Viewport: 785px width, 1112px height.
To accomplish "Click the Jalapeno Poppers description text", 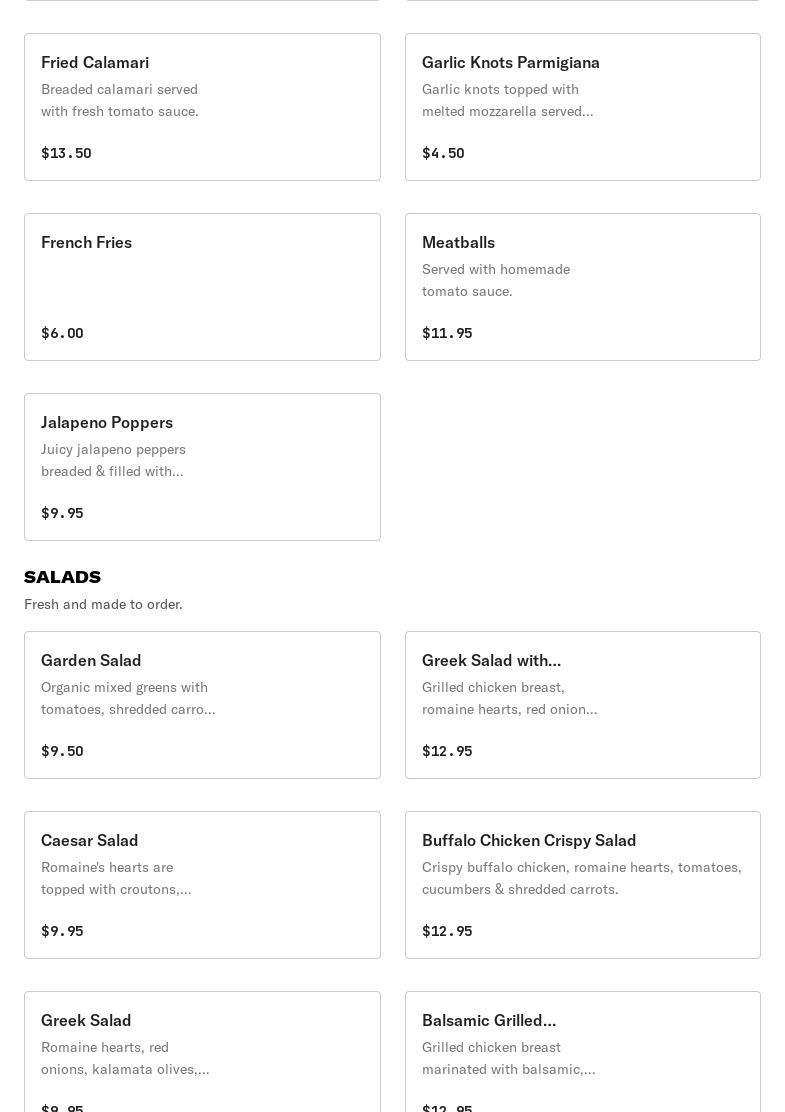I will (x=113, y=460).
